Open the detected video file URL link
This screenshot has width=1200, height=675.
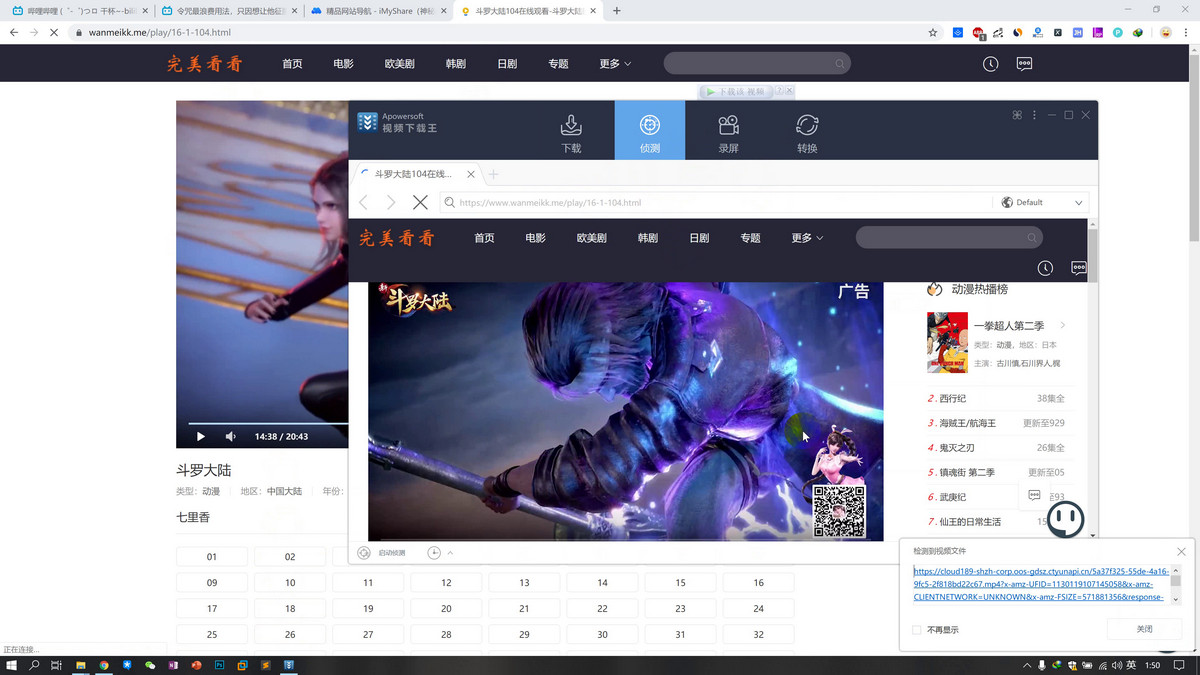coord(1040,584)
